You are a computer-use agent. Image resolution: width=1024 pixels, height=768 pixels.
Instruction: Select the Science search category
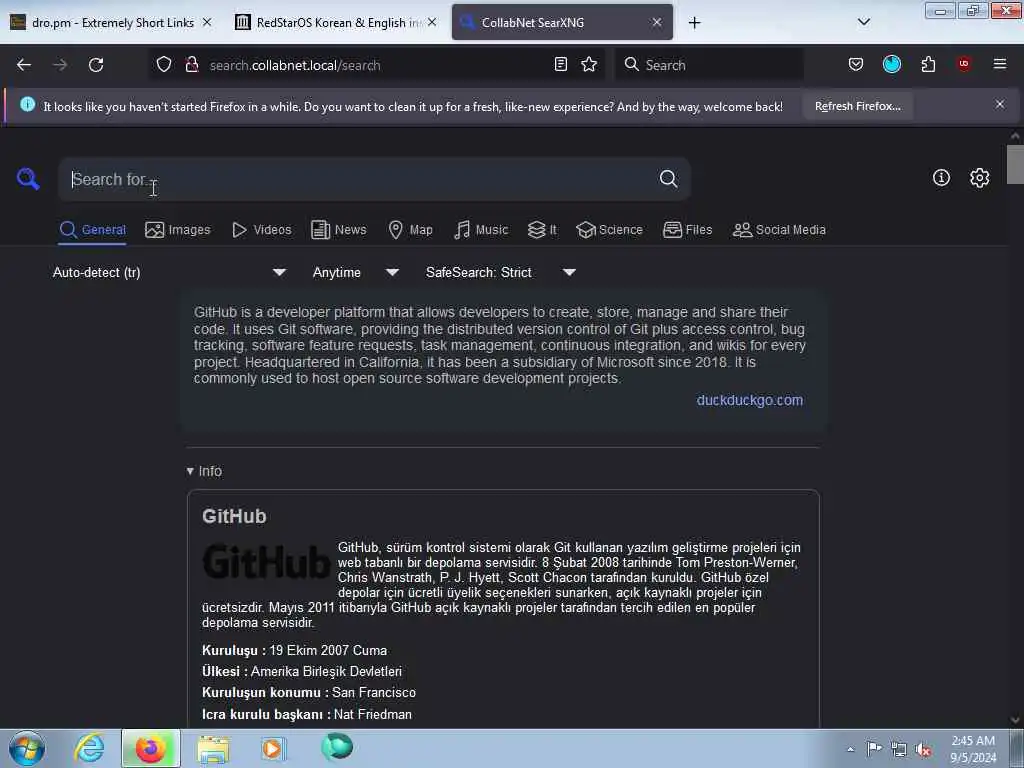[x=609, y=230]
